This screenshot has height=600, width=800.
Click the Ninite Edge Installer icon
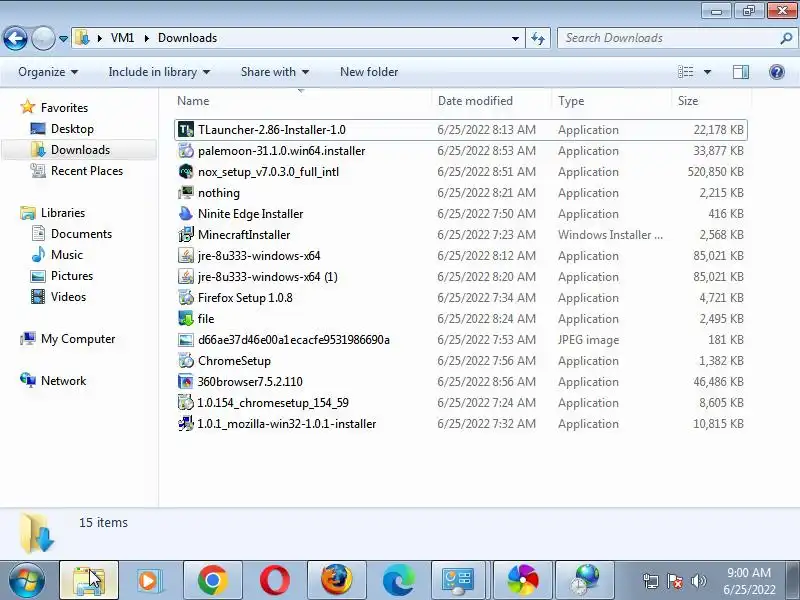point(186,213)
